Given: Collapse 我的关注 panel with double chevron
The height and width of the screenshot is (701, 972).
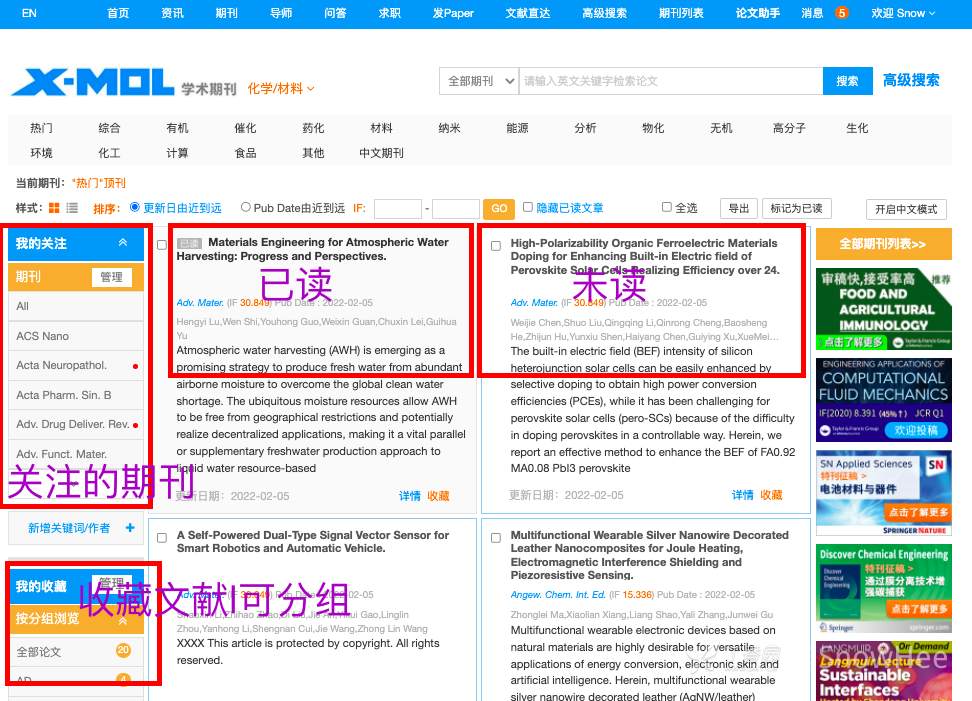Looking at the screenshot, I should (123, 243).
